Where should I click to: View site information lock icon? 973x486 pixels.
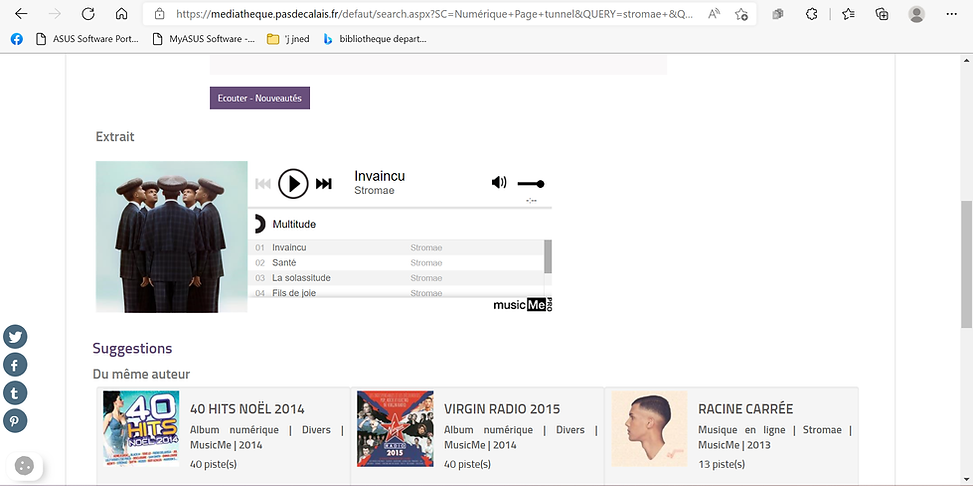(159, 14)
